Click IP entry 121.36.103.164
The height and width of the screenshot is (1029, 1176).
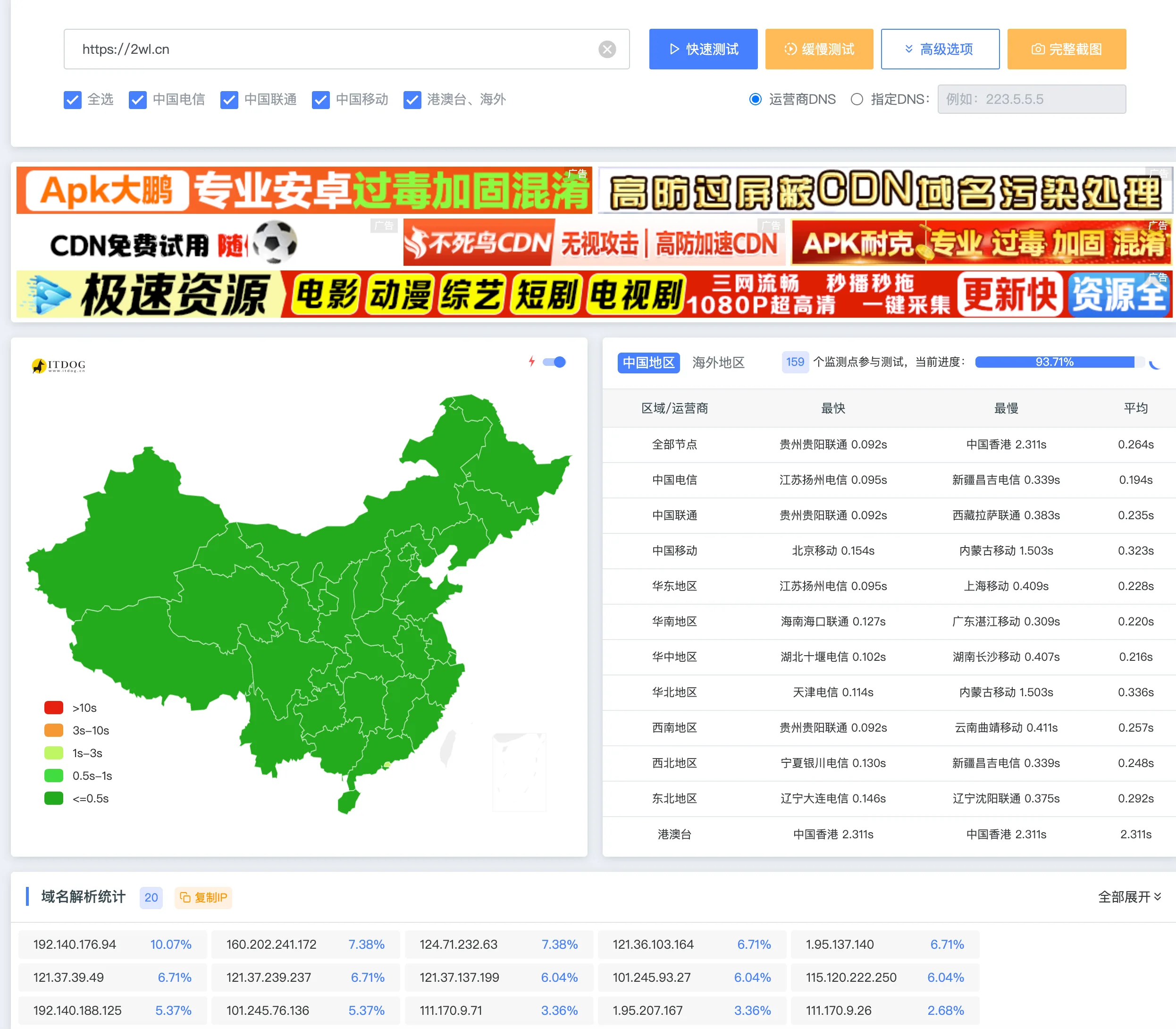(692, 945)
